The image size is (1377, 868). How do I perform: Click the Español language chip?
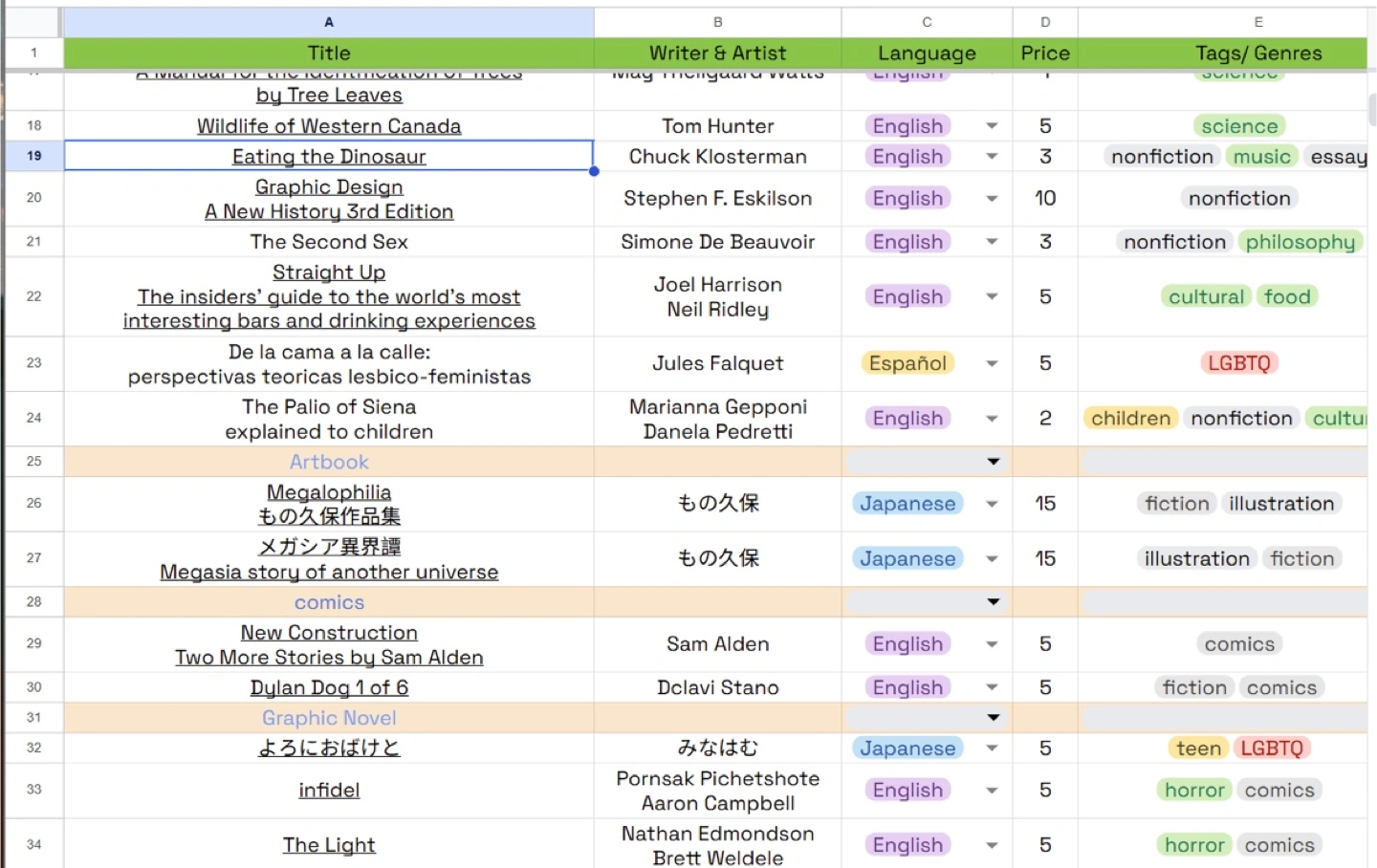point(907,363)
